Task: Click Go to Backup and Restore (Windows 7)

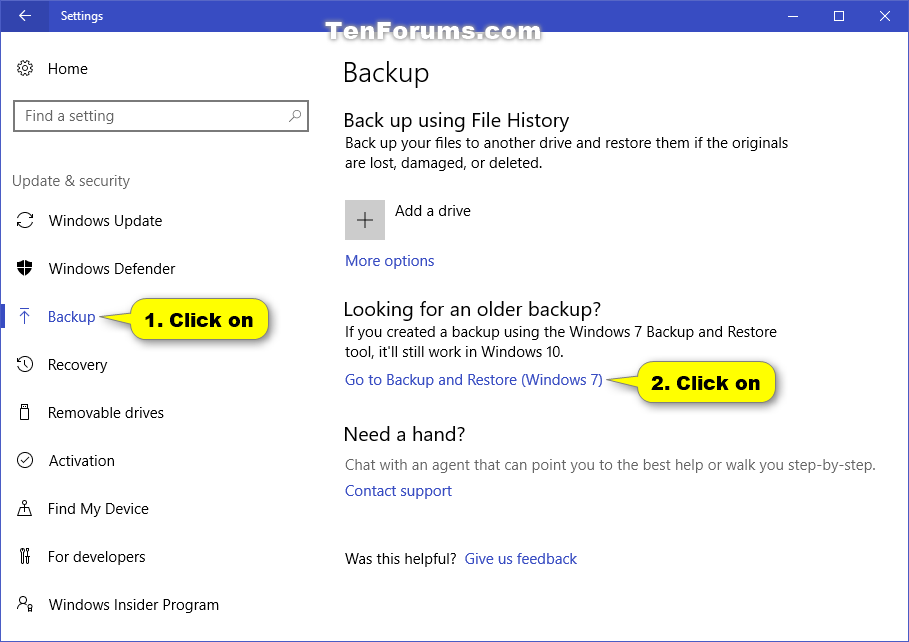Action: pos(473,379)
